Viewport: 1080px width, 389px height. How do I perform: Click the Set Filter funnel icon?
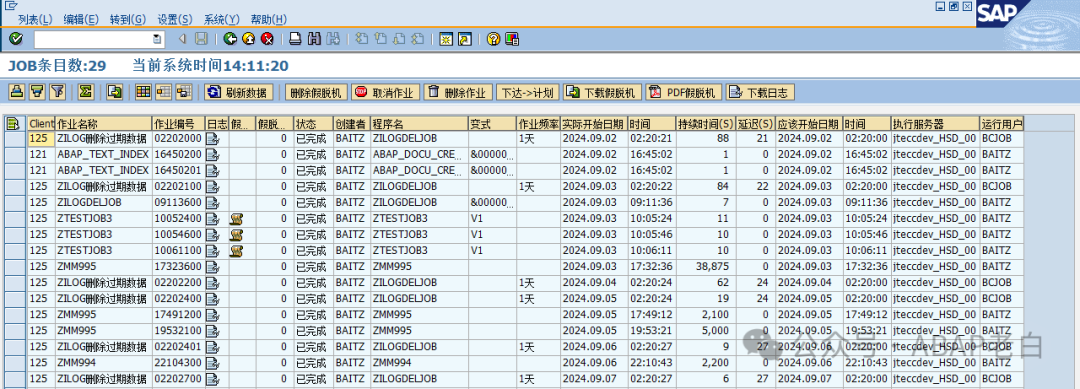click(59, 92)
